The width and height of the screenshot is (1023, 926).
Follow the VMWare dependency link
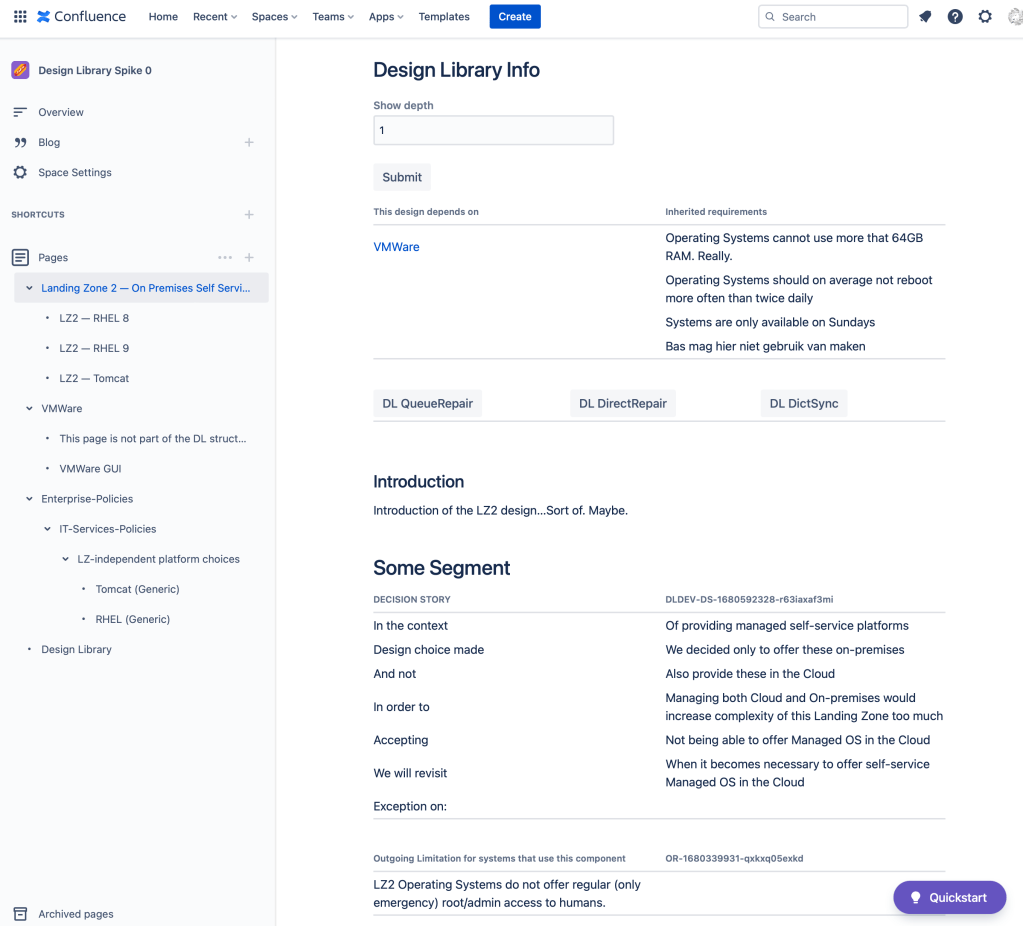tap(396, 247)
